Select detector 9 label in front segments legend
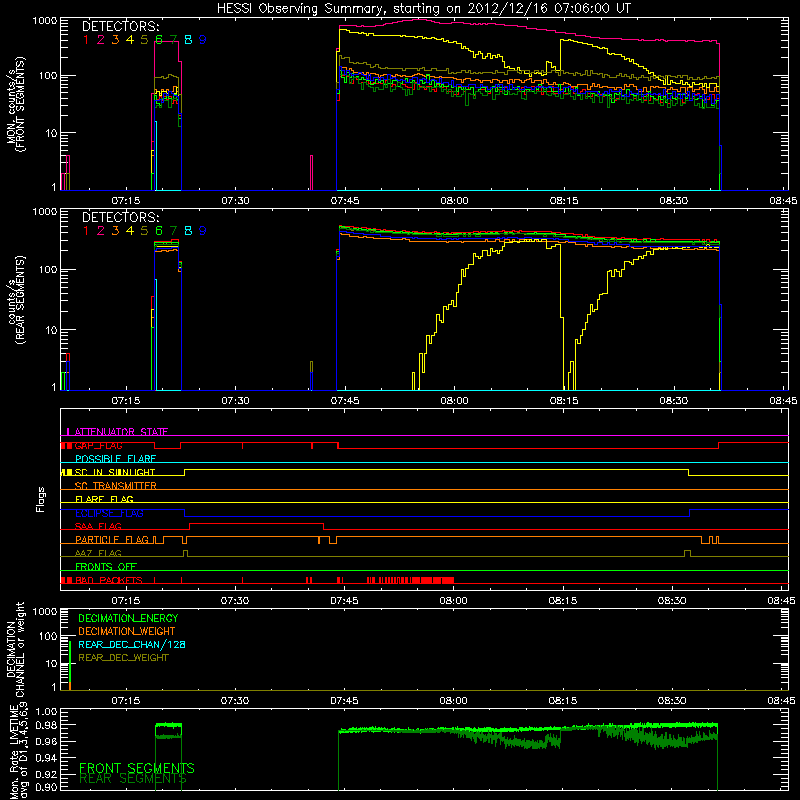 (203, 40)
